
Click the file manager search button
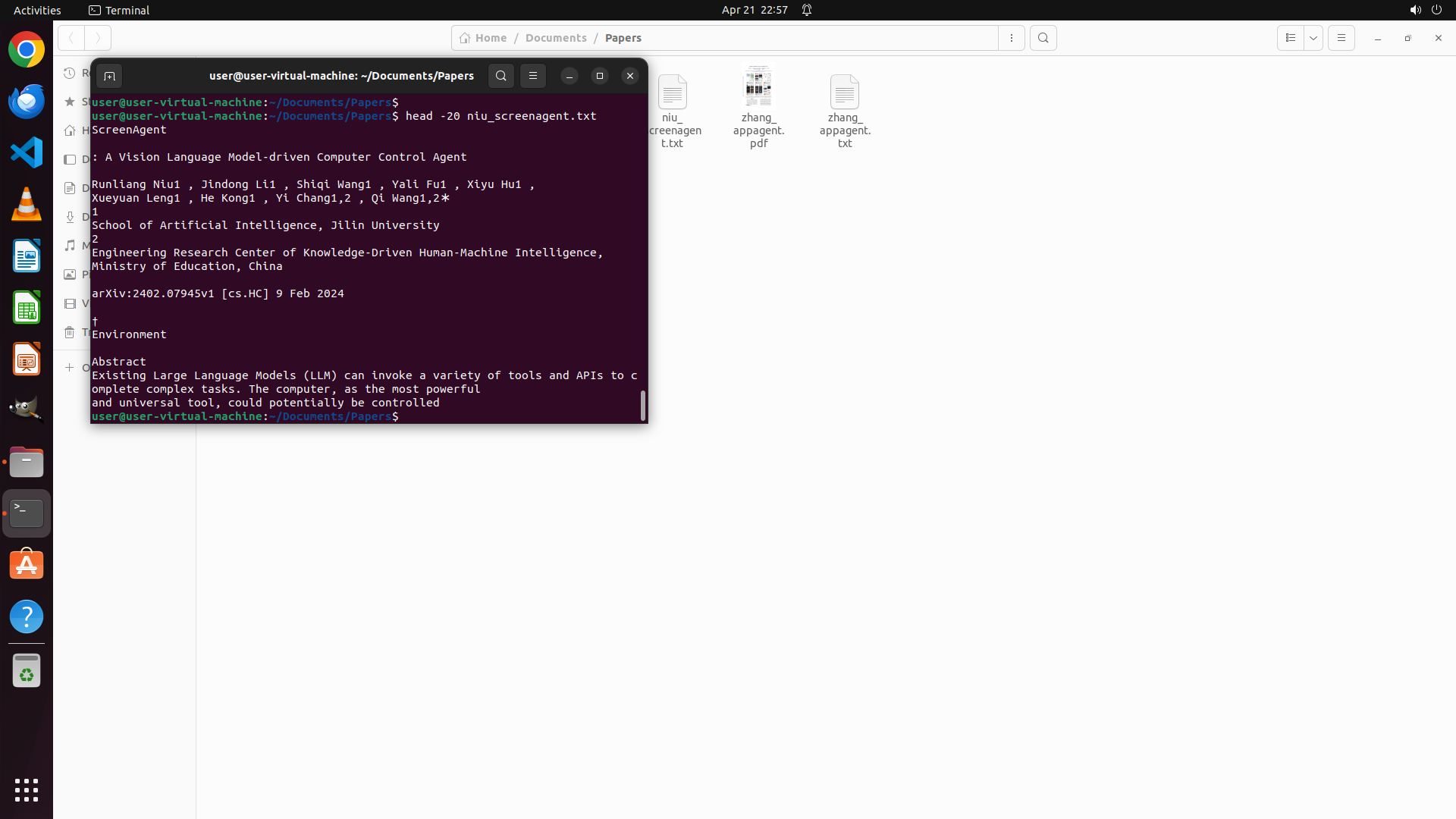pos(1043,38)
